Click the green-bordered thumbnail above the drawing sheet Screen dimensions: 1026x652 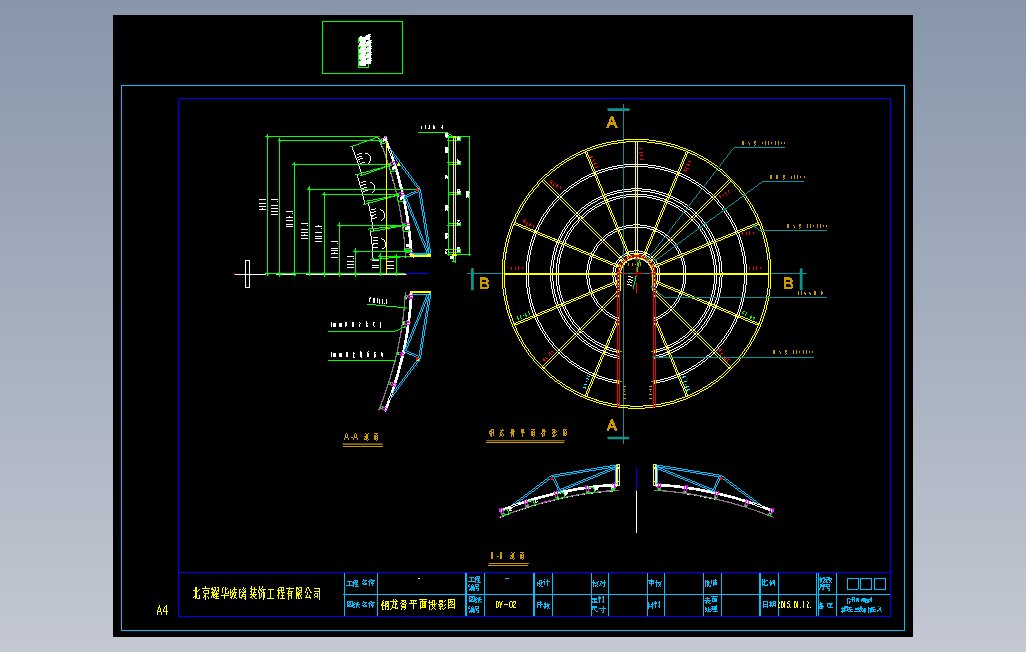click(x=362, y=47)
